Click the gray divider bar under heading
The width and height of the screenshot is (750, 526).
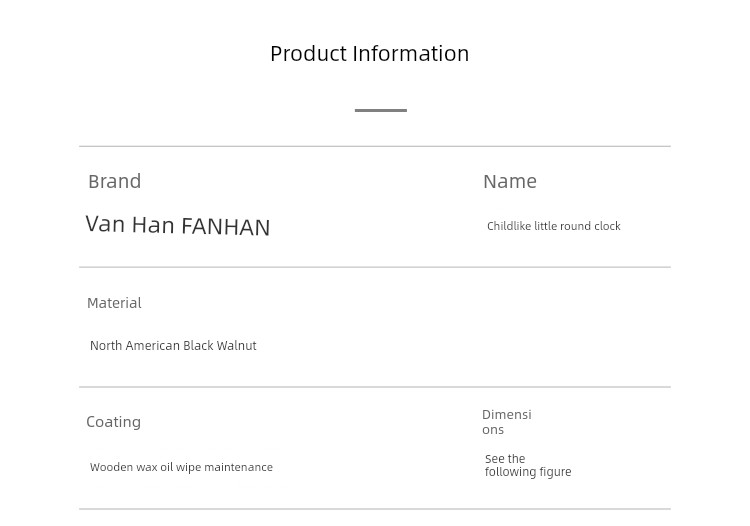pos(381,110)
